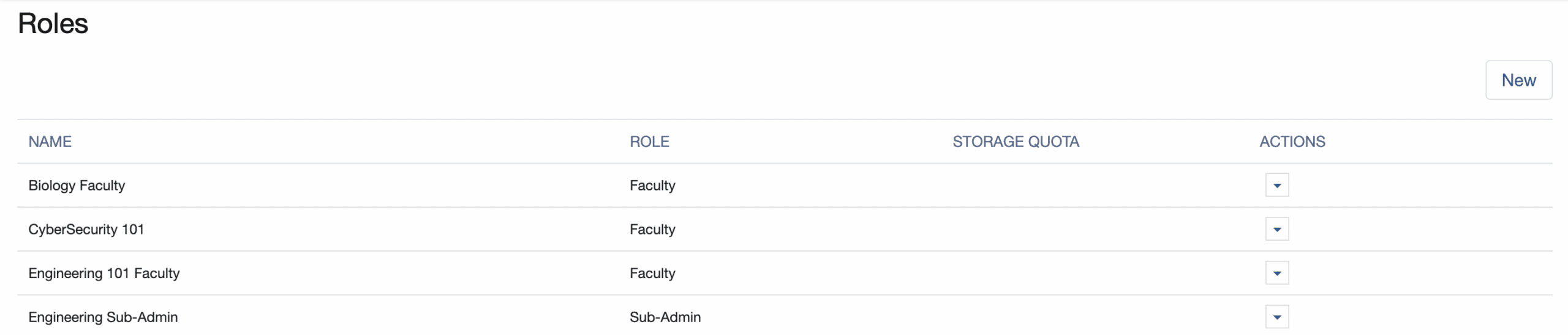The image size is (1568, 335).
Task: Click Faculty role cell for Biology Faculty
Action: tap(652, 186)
